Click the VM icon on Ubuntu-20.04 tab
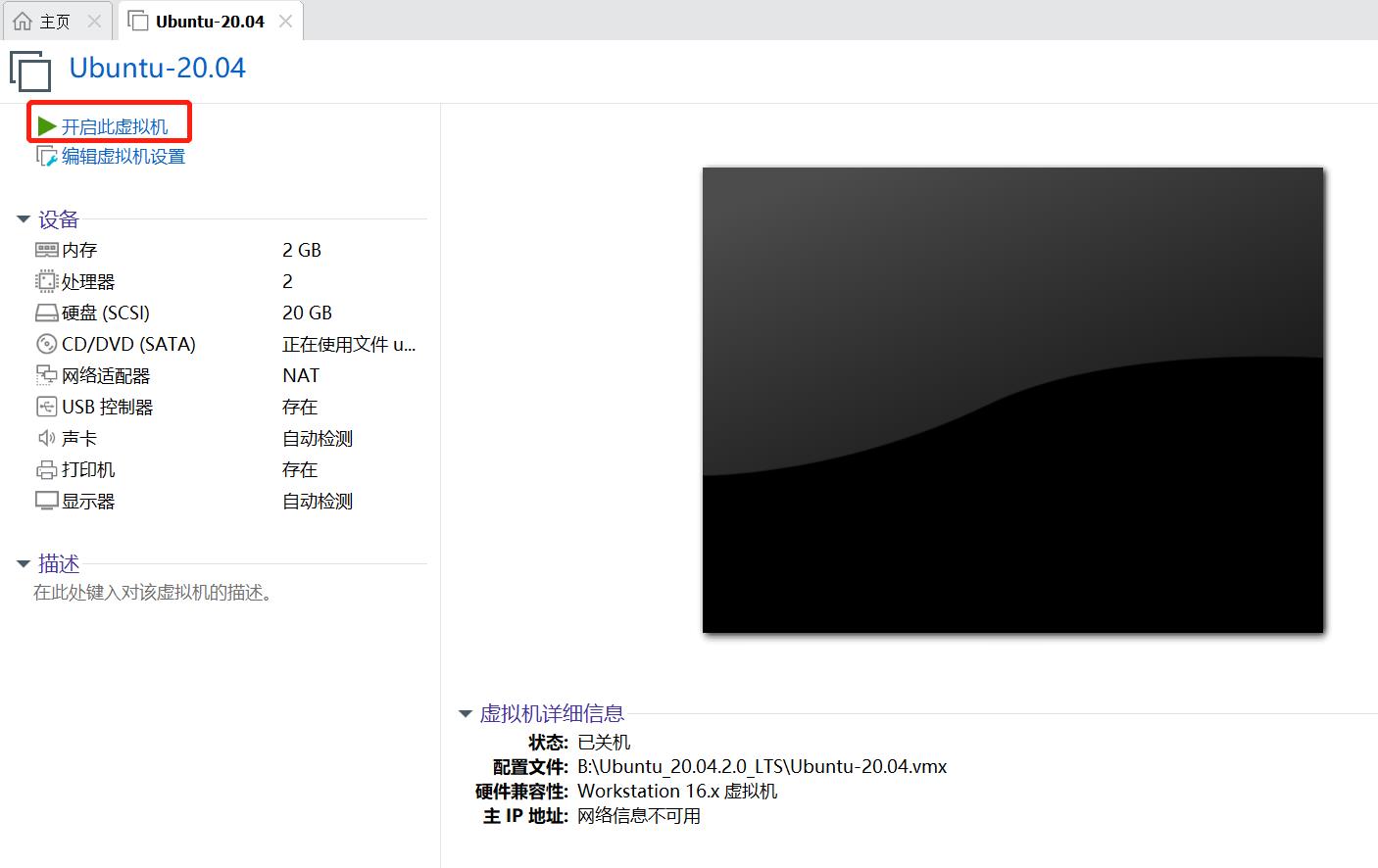This screenshot has width=1378, height=868. (138, 21)
